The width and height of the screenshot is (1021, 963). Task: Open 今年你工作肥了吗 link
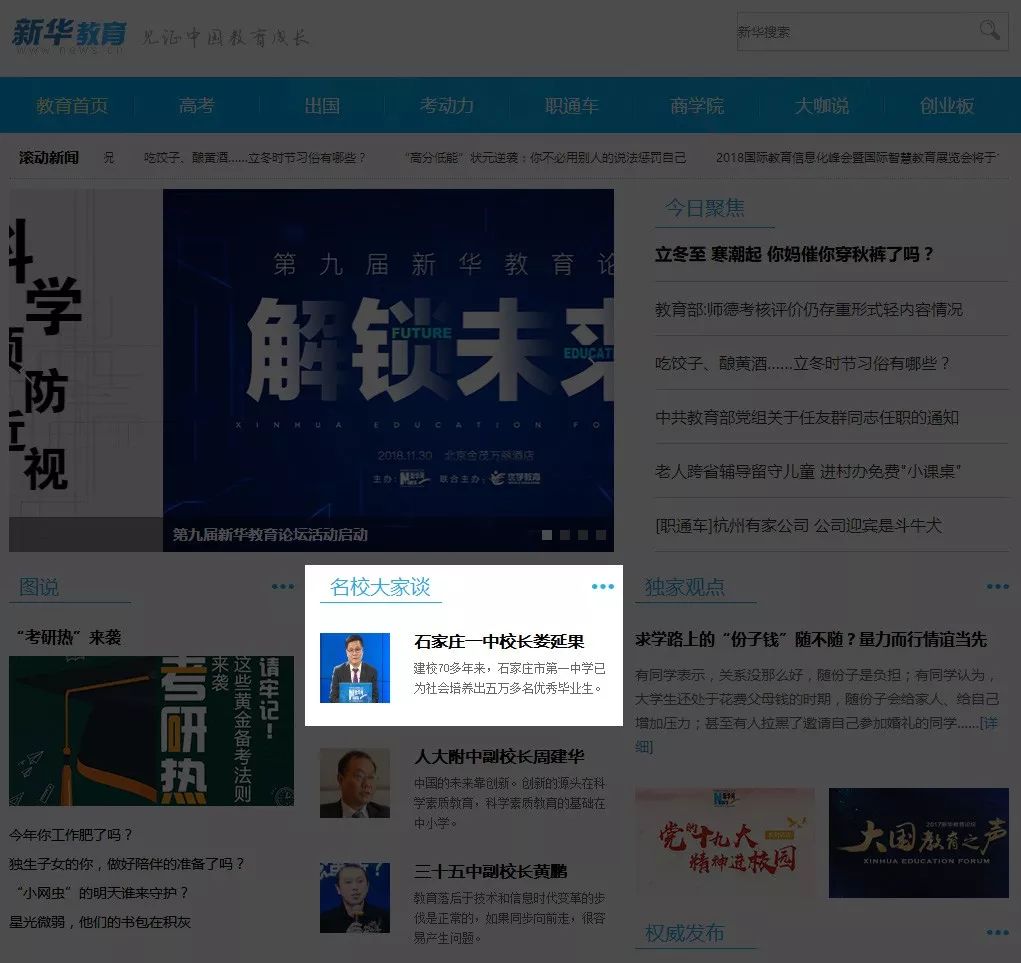[x=72, y=835]
